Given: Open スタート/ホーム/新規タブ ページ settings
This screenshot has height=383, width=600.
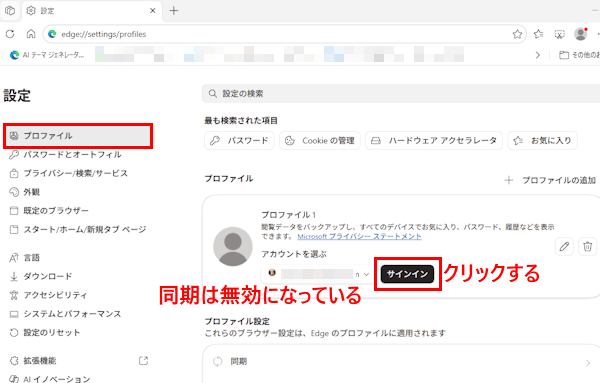Looking at the screenshot, I should point(78,230).
